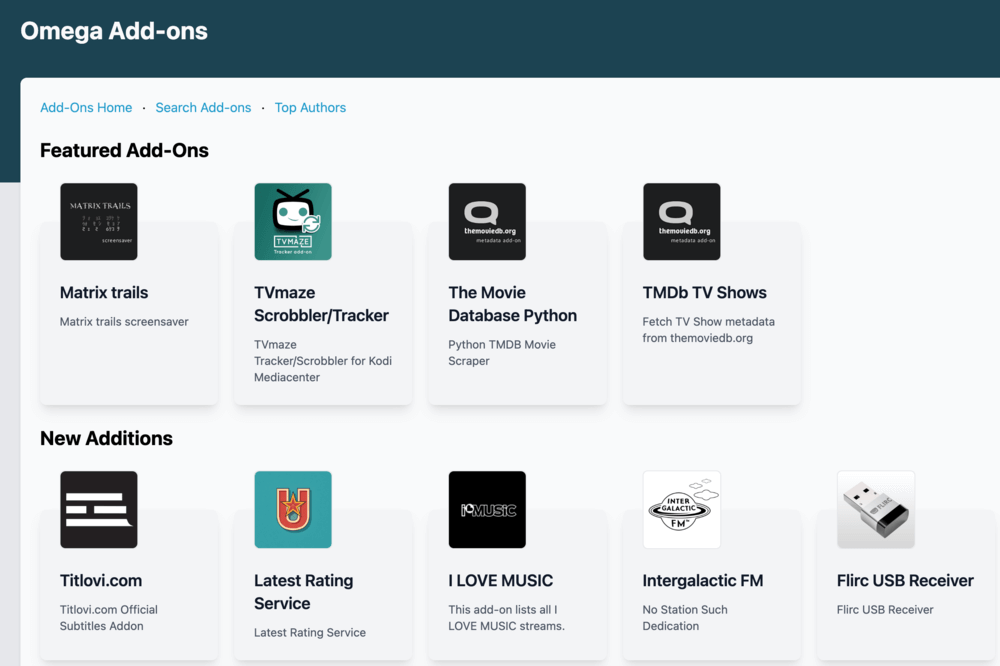
Task: Click the small gray 'Flirc USB Receiver' description
Action: [x=885, y=610]
